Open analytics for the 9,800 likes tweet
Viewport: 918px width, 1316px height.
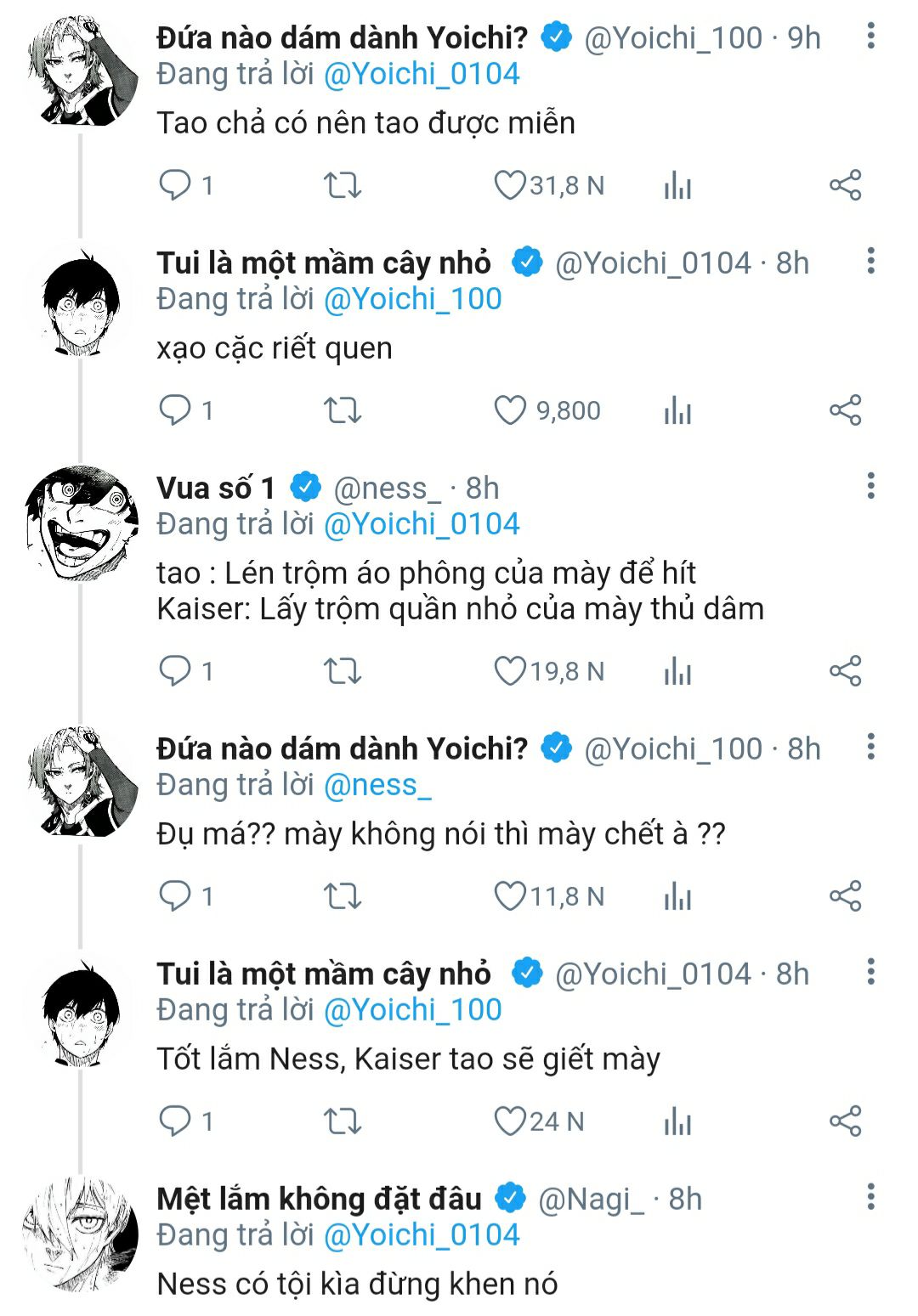pyautogui.click(x=677, y=410)
